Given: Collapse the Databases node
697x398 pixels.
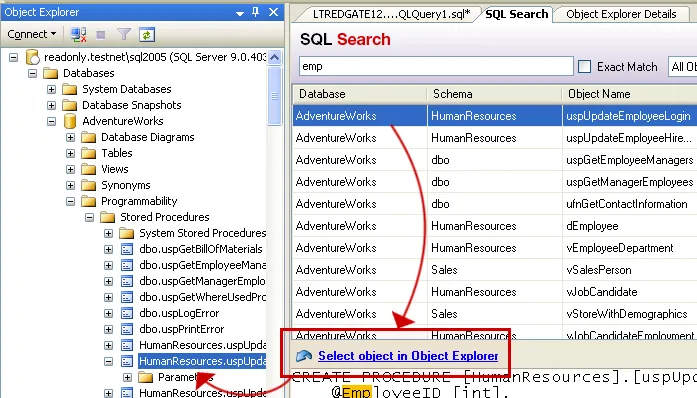Looking at the screenshot, I should [x=32, y=73].
